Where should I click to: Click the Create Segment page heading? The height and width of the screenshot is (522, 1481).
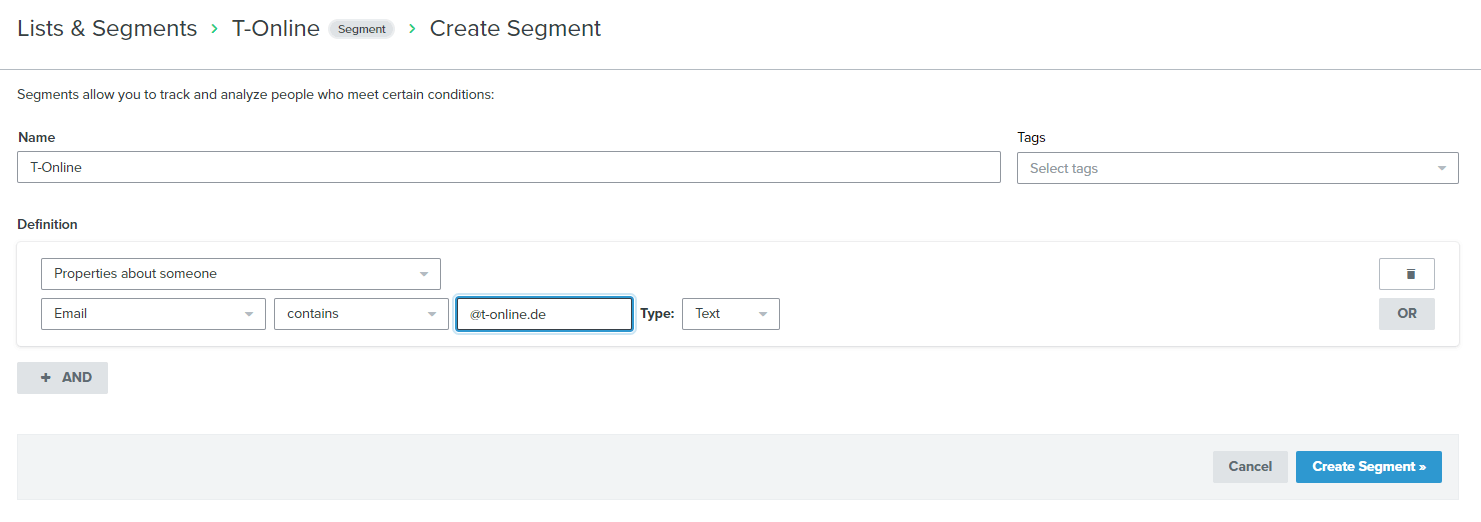(515, 29)
